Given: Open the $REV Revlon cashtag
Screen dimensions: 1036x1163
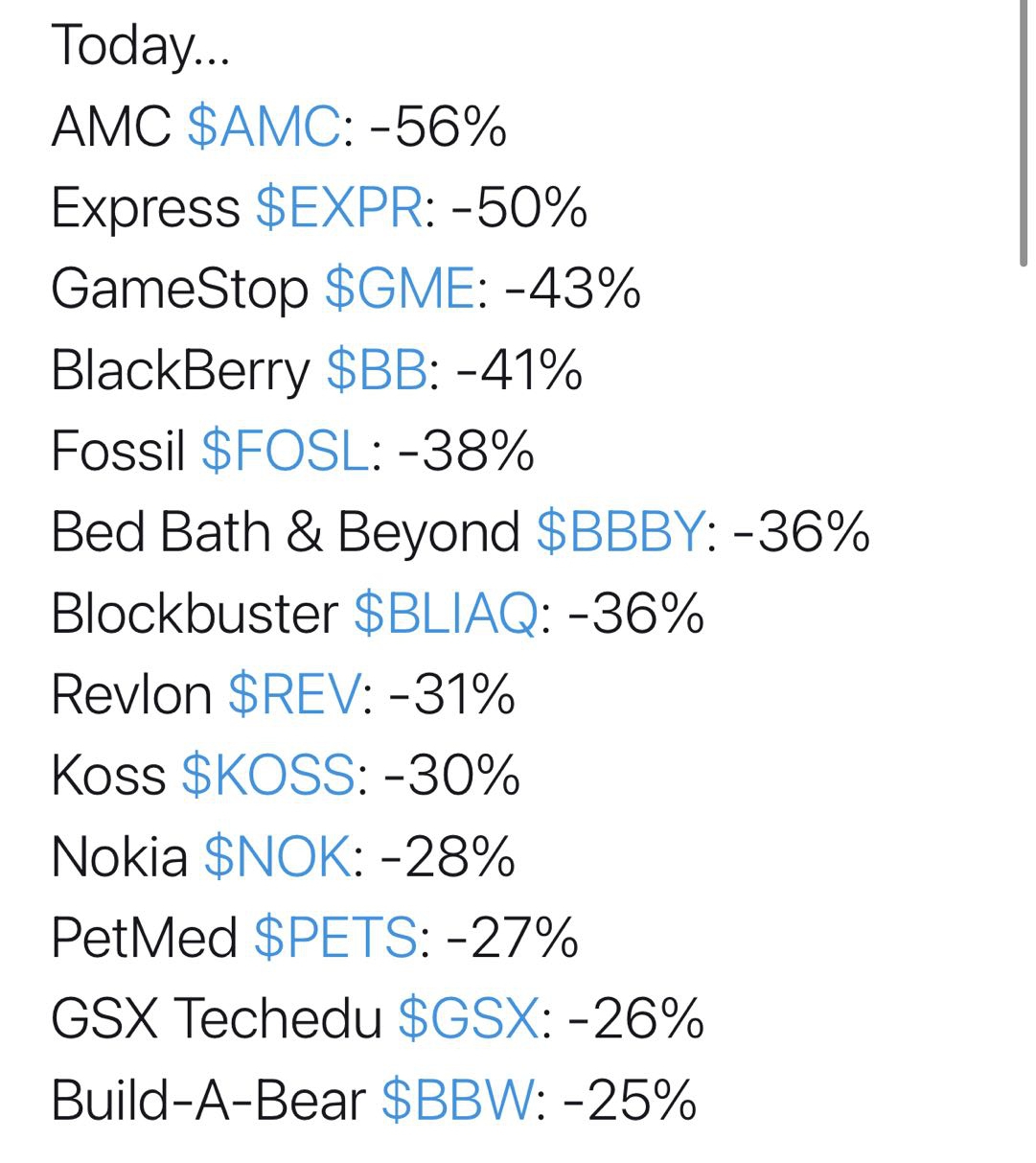Looking at the screenshot, I should [294, 694].
